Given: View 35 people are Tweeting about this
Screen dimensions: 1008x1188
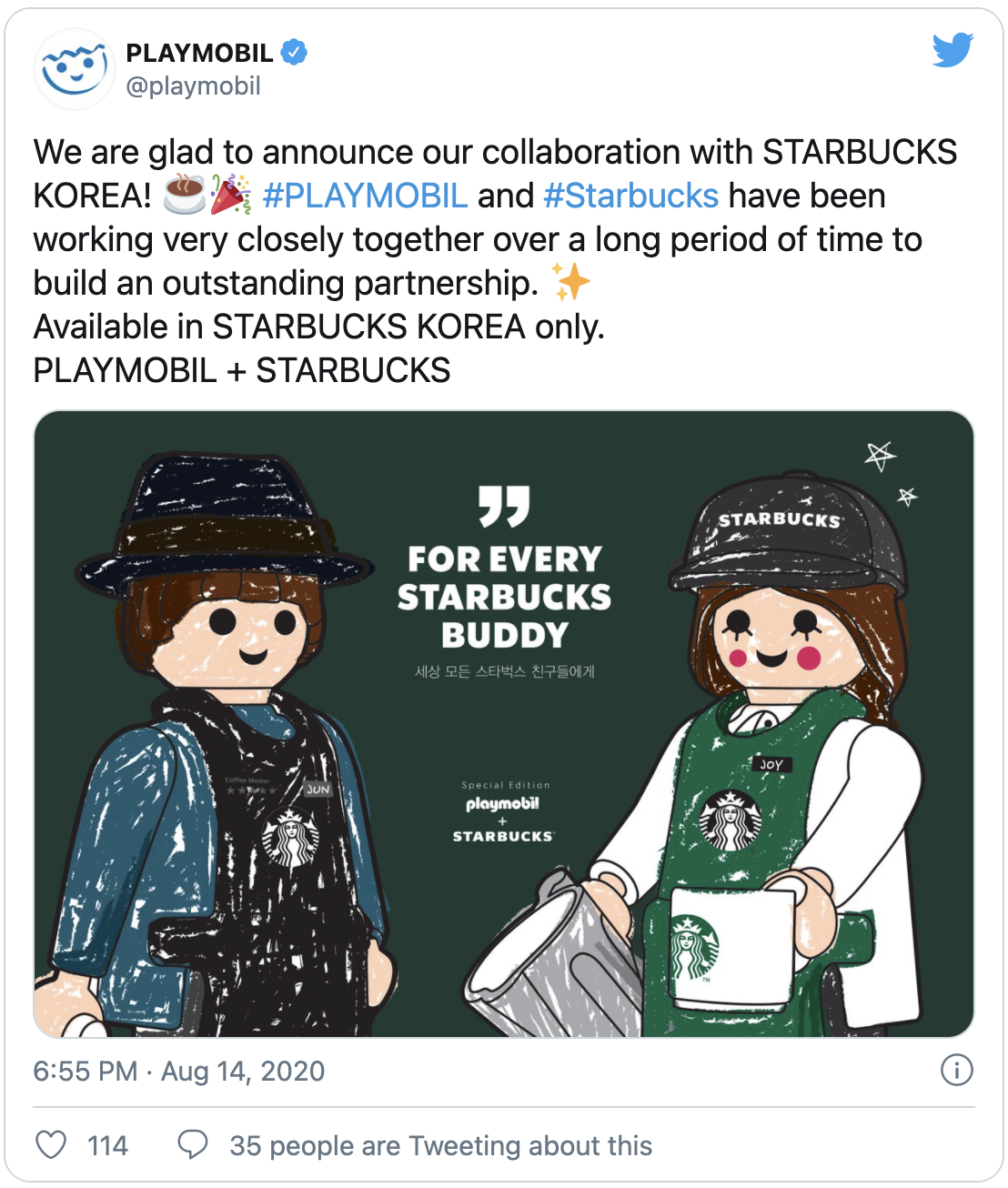Looking at the screenshot, I should point(440,1145).
